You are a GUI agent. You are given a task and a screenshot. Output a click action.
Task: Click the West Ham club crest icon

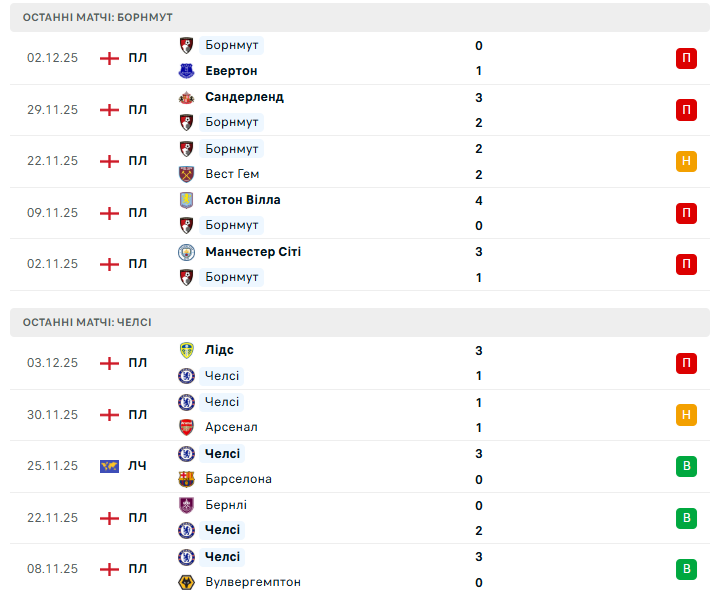(x=186, y=174)
